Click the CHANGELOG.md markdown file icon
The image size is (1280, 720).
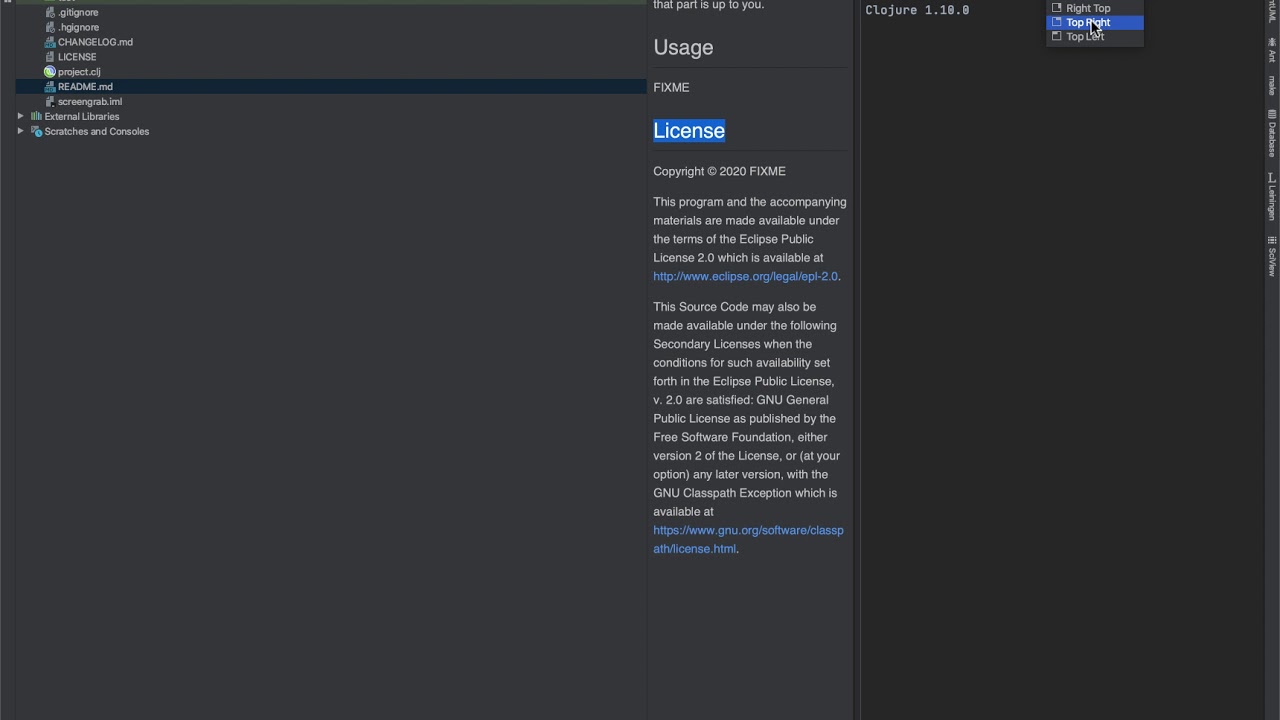[x=50, y=42]
